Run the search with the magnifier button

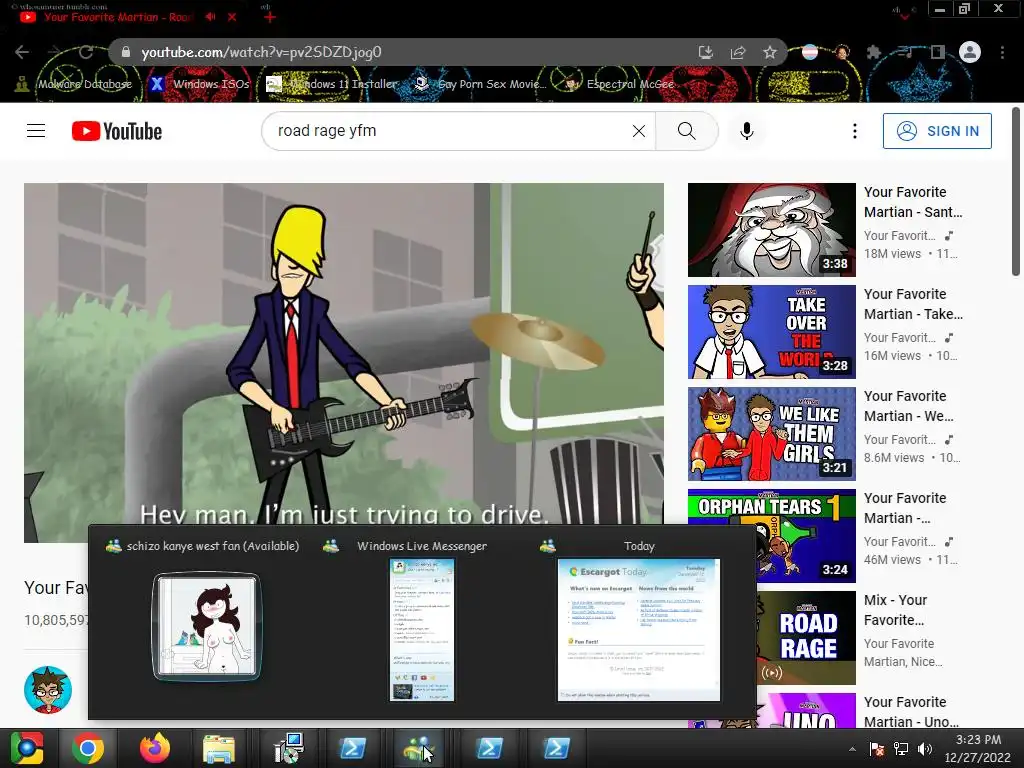686,131
